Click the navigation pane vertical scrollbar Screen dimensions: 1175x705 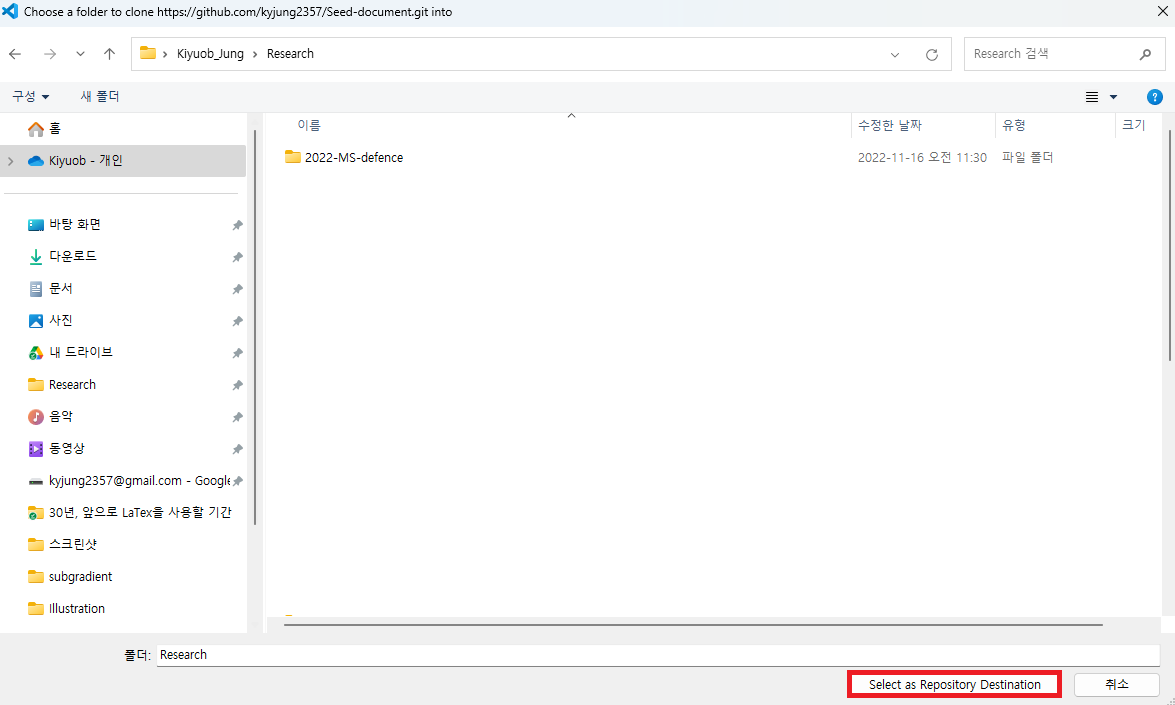(x=256, y=327)
